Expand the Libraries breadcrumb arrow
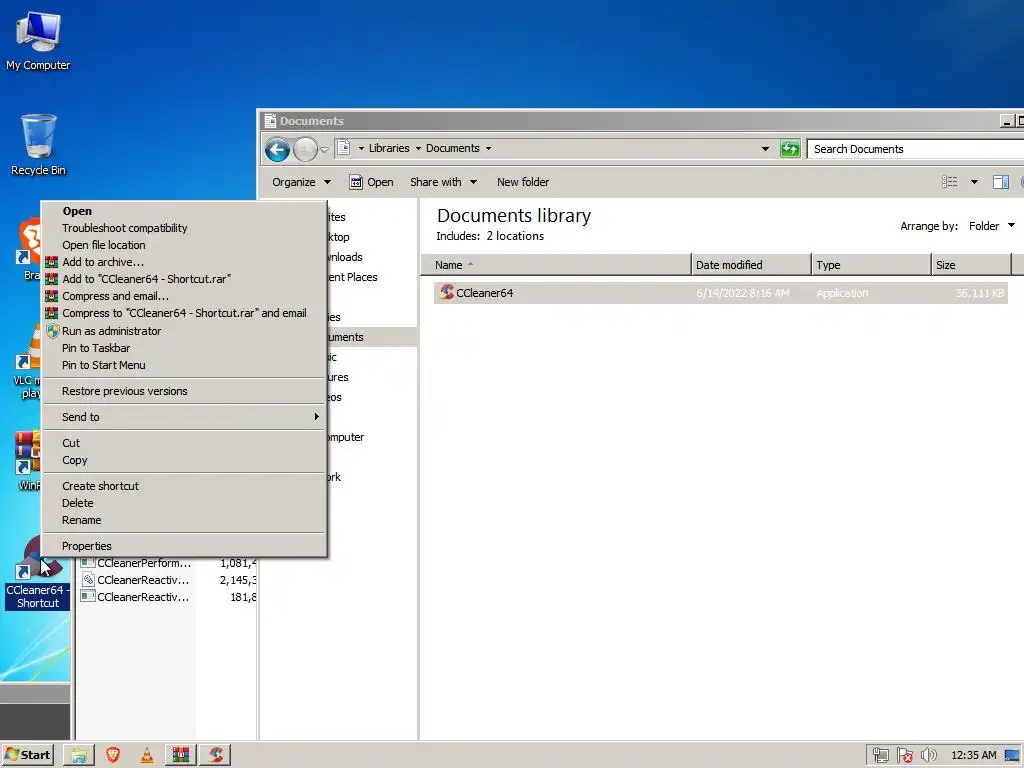 point(418,148)
